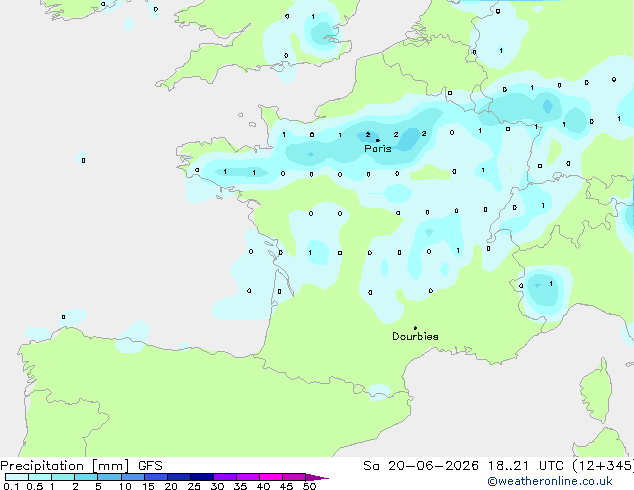634x490 pixels.
Task: Pick the 20 to 25 mm legend color
Action: 179,477
